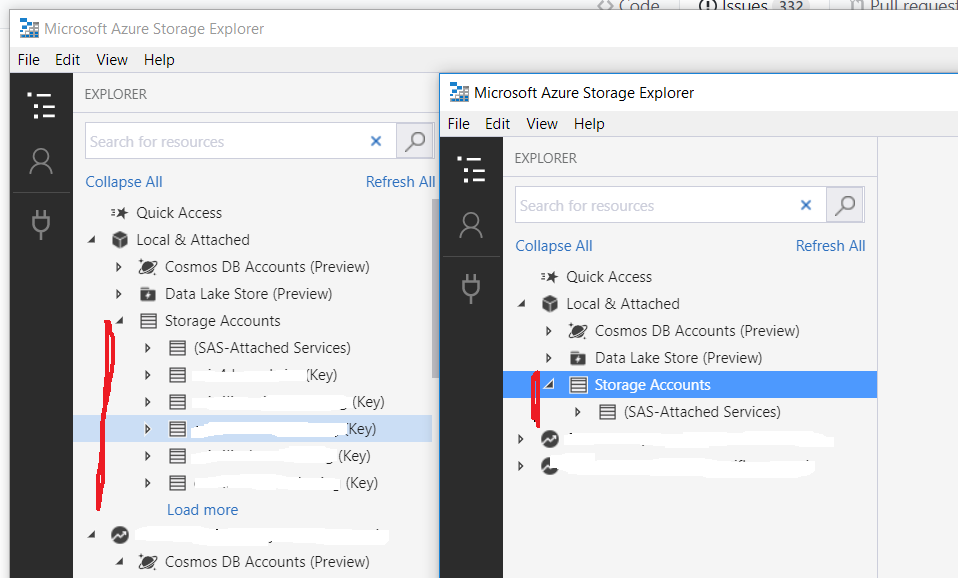Expand Cosmos DB Accounts node in front window
Viewport: 958px width, 578px height.
[x=549, y=331]
